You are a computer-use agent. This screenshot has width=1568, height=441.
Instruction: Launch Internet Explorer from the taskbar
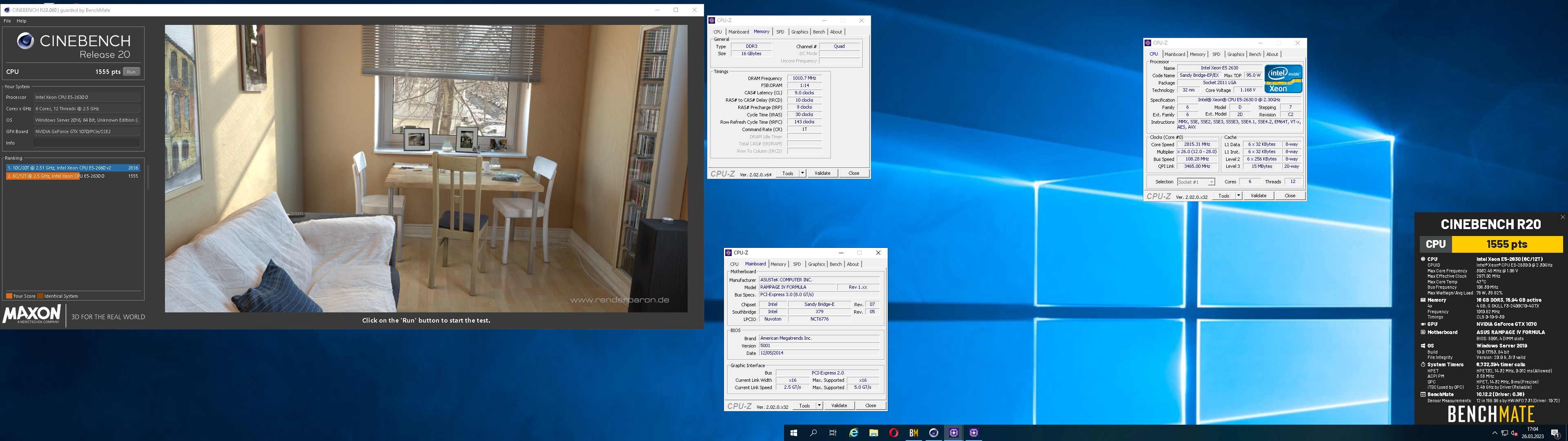853,433
